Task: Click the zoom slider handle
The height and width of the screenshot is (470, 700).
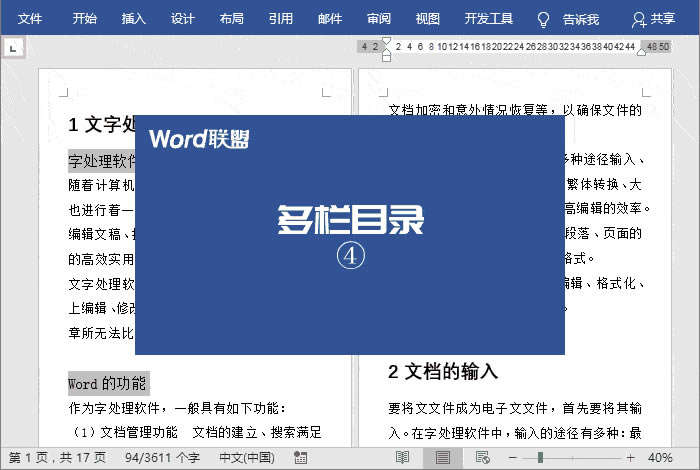Action: 540,458
